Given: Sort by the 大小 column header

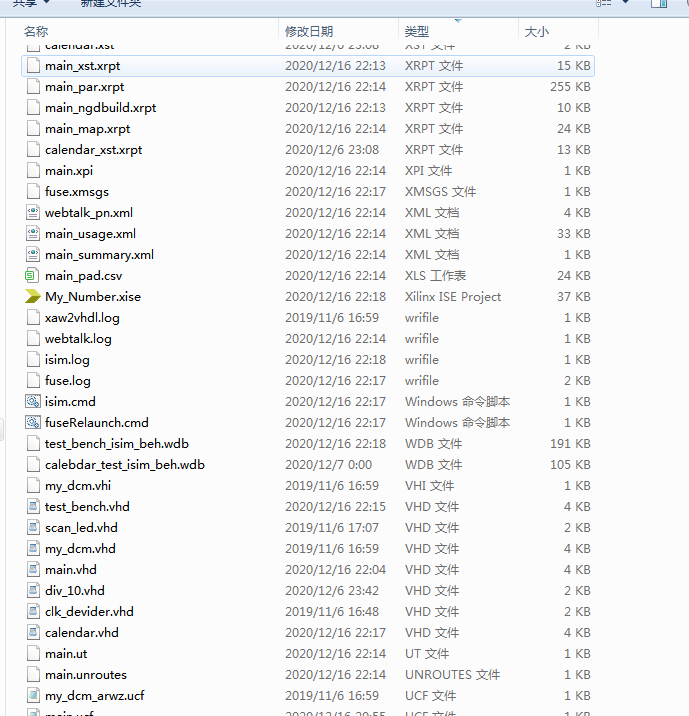Looking at the screenshot, I should pyautogui.click(x=536, y=32).
